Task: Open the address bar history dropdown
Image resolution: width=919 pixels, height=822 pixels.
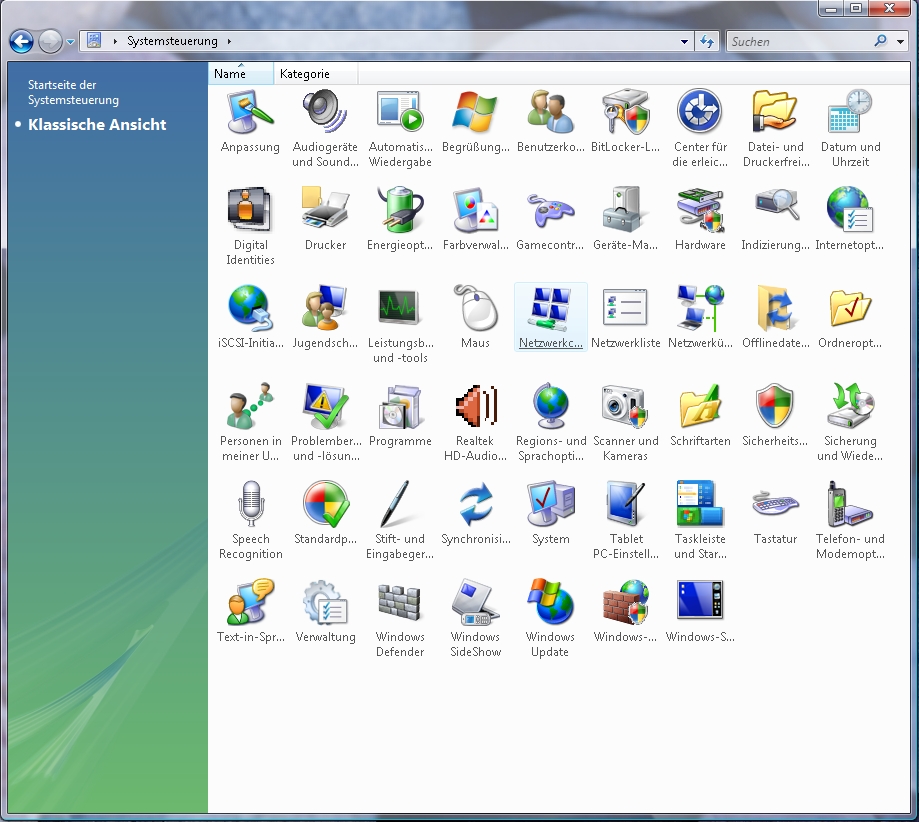Action: [x=684, y=42]
